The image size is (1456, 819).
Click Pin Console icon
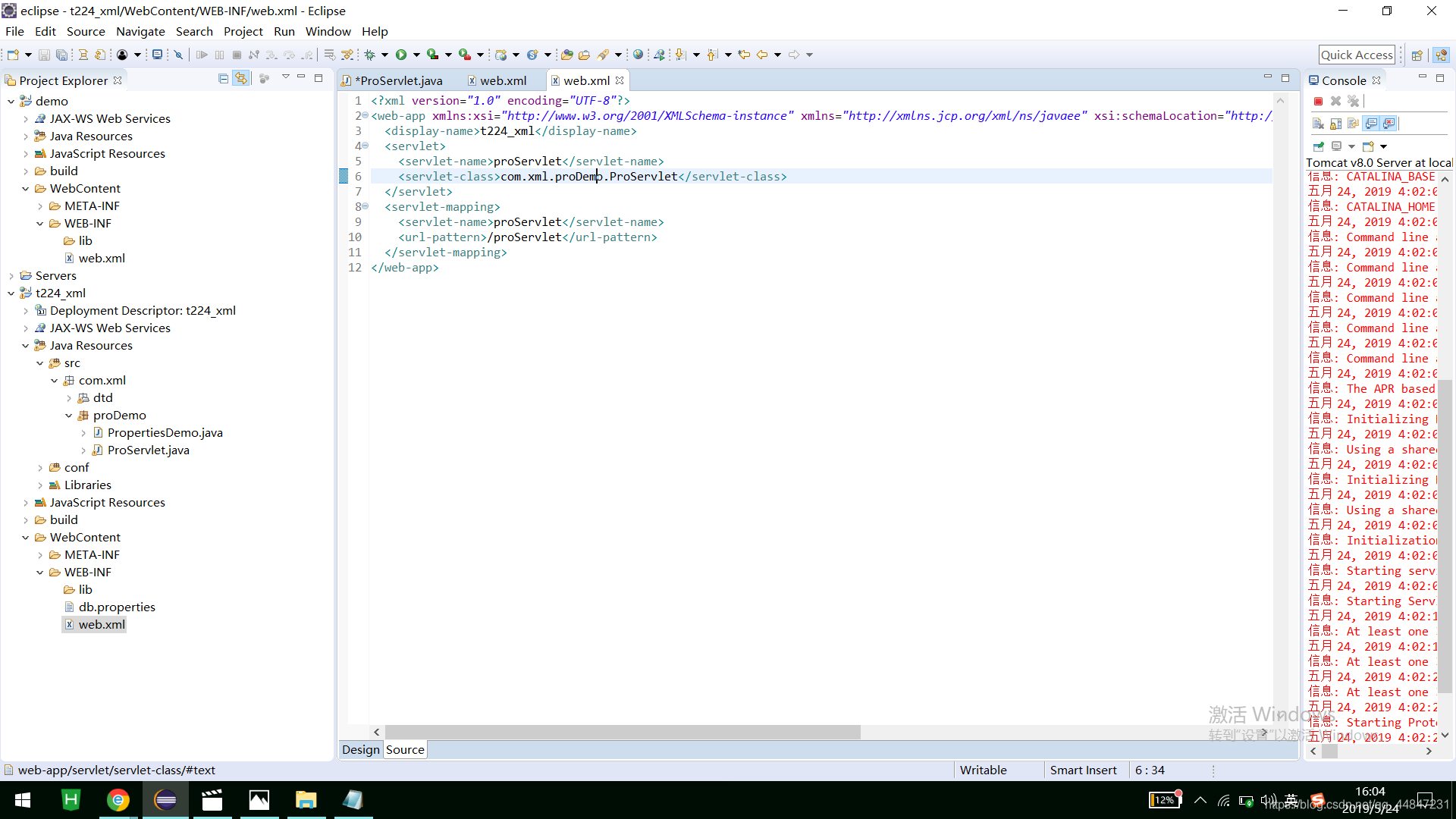click(x=1318, y=146)
